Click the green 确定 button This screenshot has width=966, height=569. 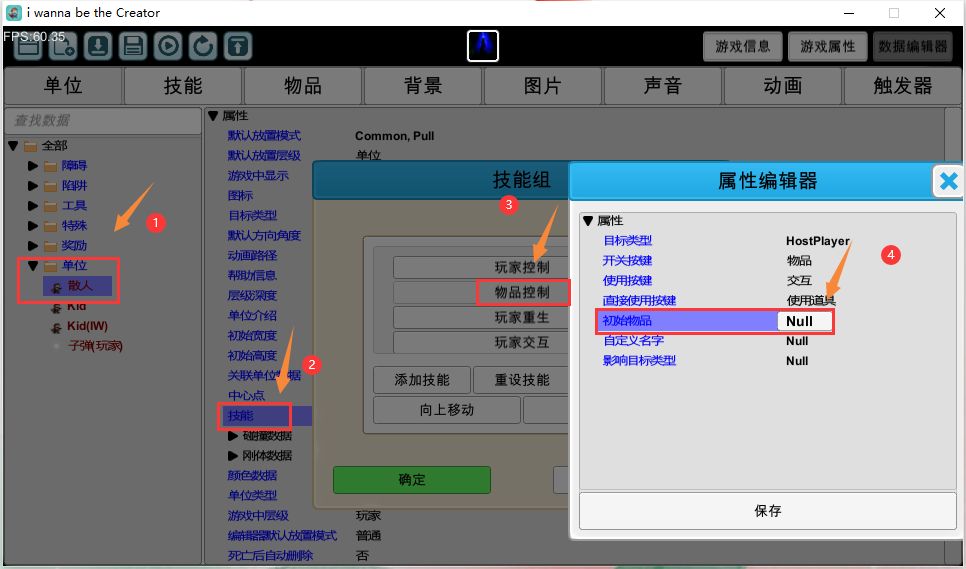412,480
